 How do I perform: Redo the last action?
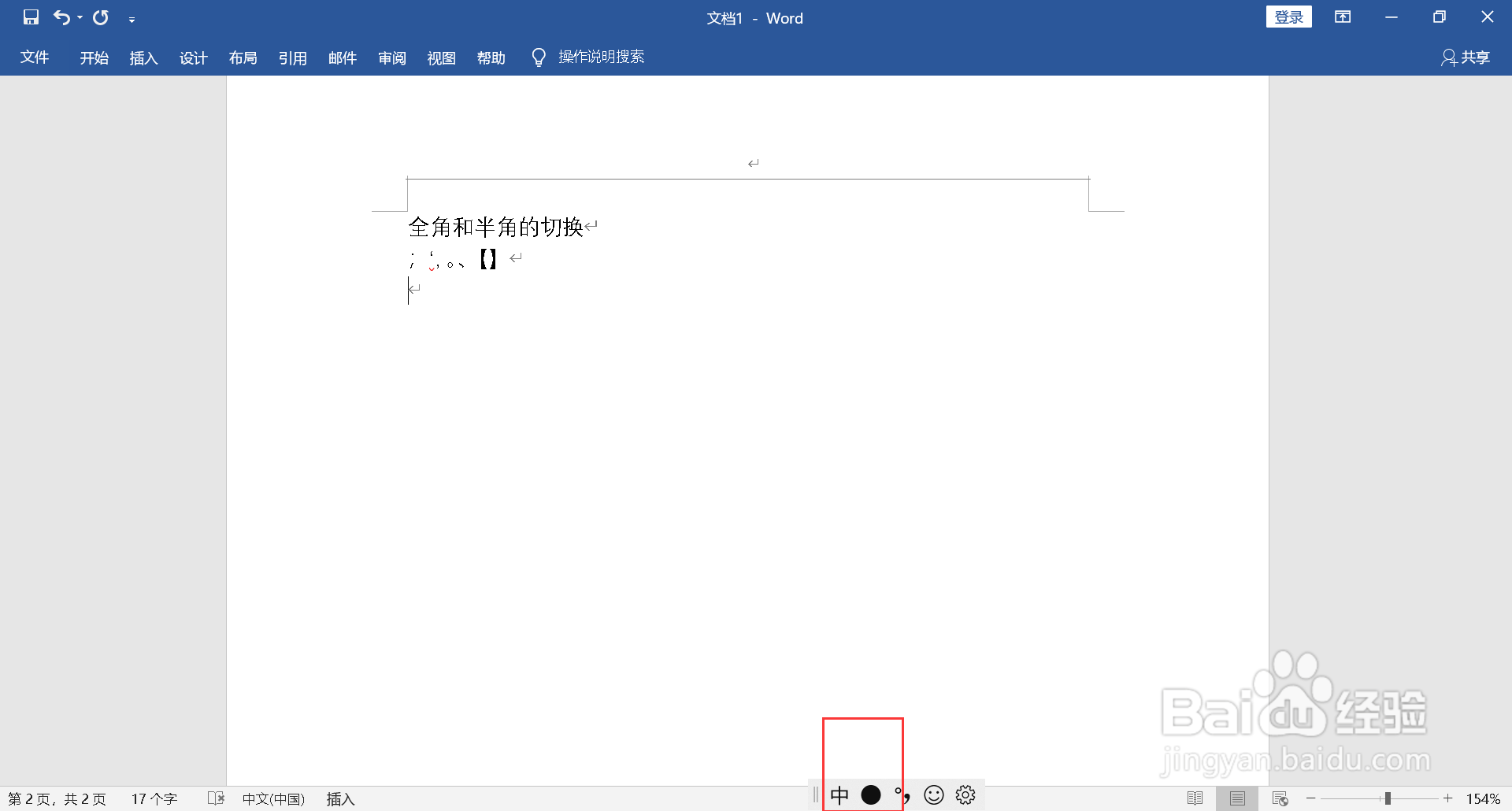pos(101,17)
